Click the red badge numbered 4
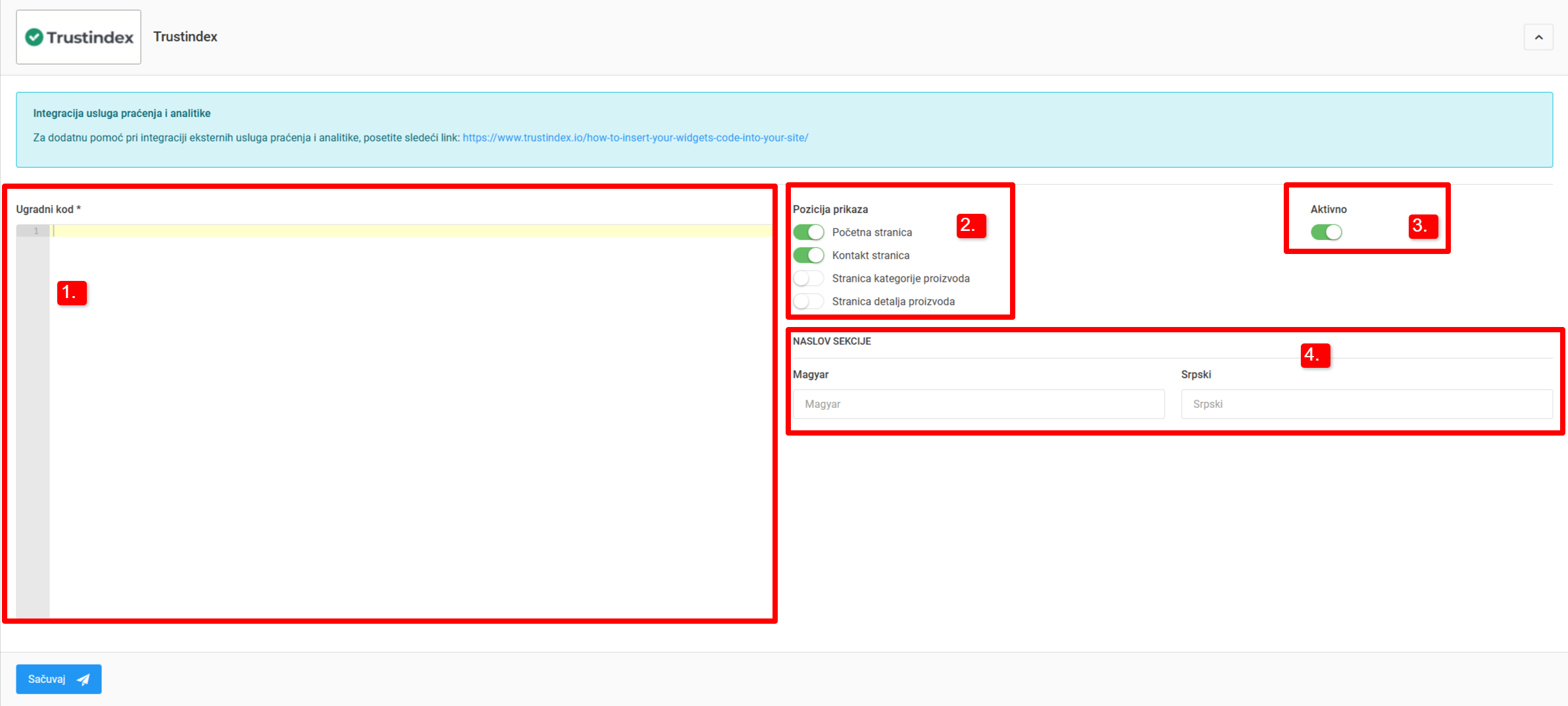 (x=1315, y=355)
